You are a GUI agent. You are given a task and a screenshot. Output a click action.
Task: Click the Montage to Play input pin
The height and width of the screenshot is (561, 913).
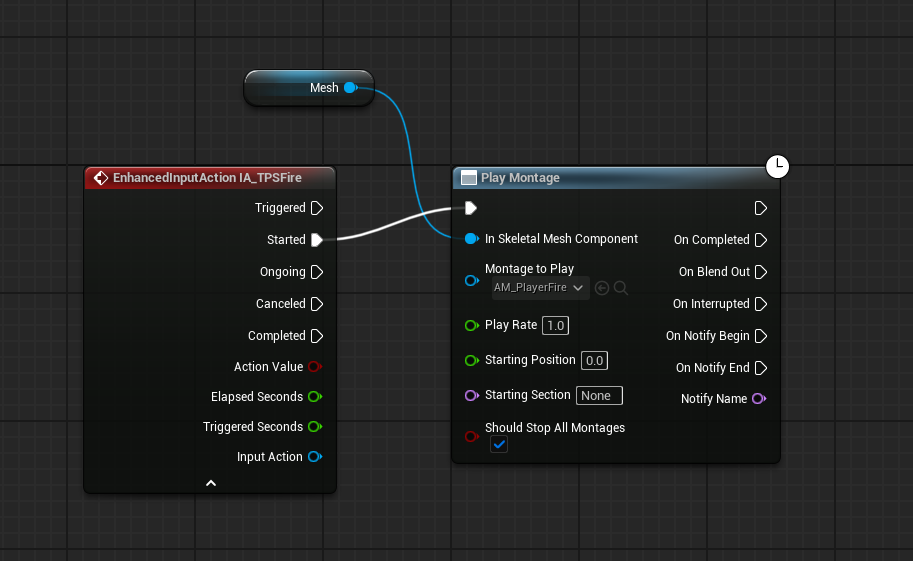pos(472,281)
